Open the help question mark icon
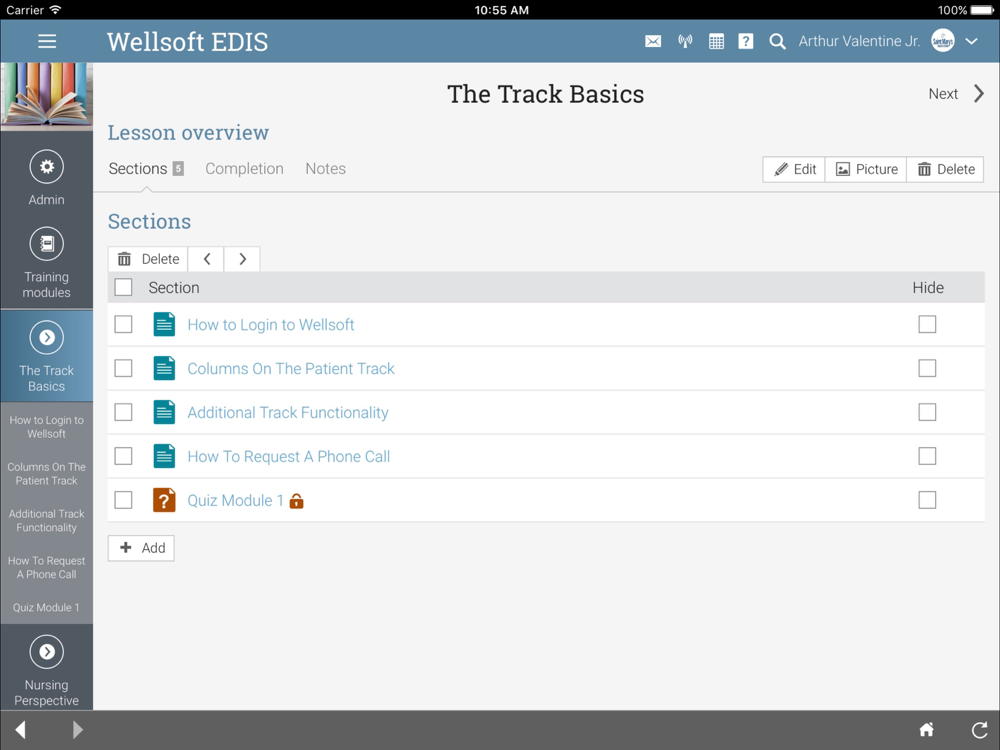Image resolution: width=1000 pixels, height=750 pixels. (x=746, y=41)
